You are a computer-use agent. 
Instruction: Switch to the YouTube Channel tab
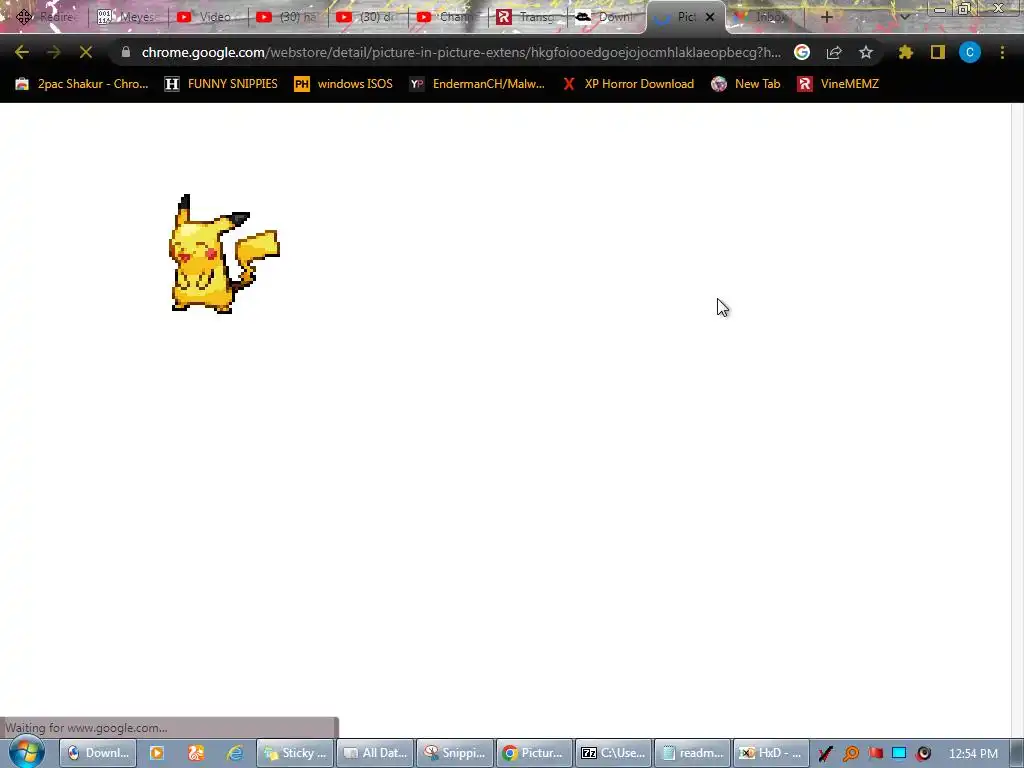click(447, 18)
